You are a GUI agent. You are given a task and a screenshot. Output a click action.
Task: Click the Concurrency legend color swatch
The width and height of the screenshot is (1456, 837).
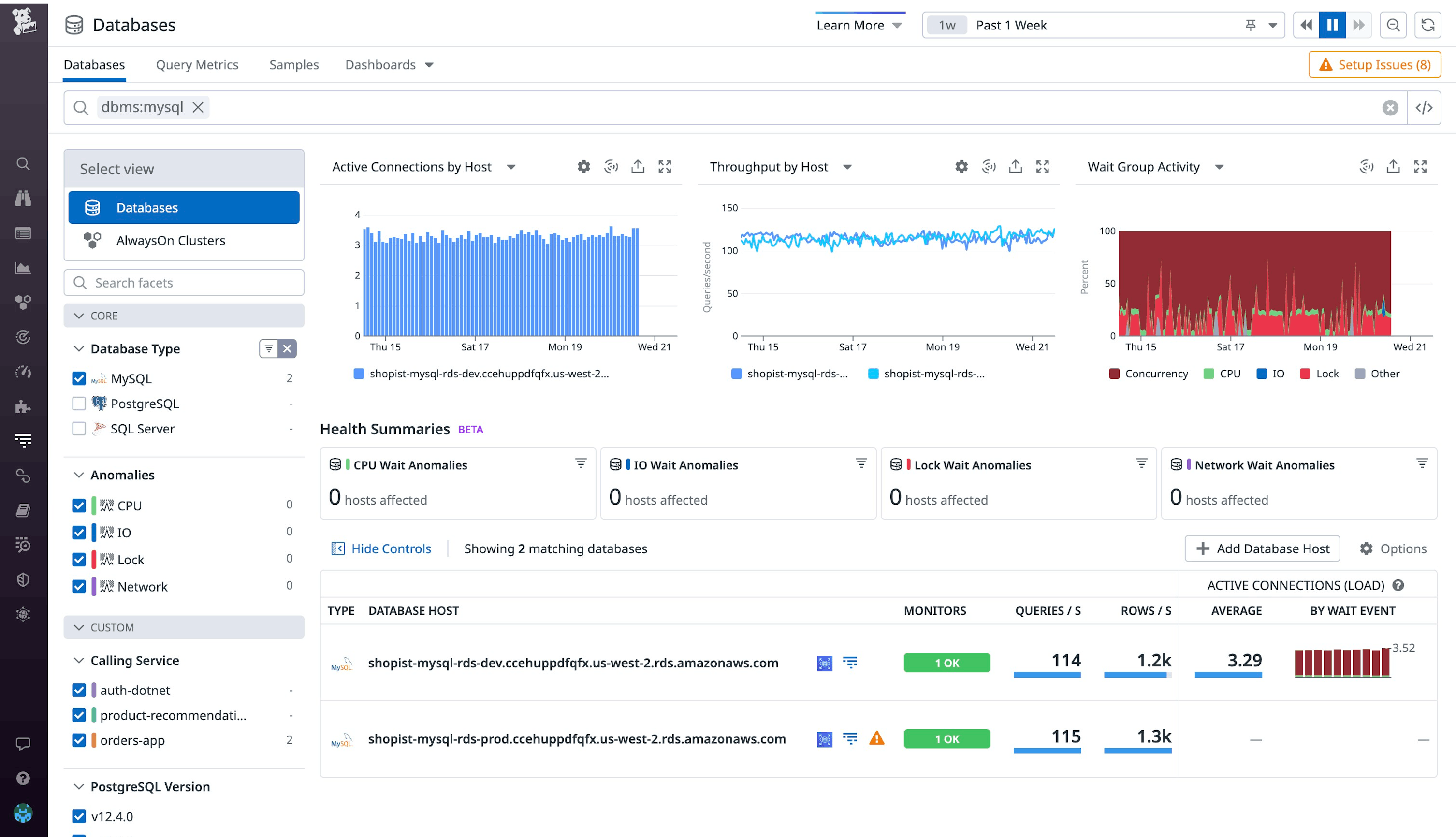pyautogui.click(x=1113, y=373)
